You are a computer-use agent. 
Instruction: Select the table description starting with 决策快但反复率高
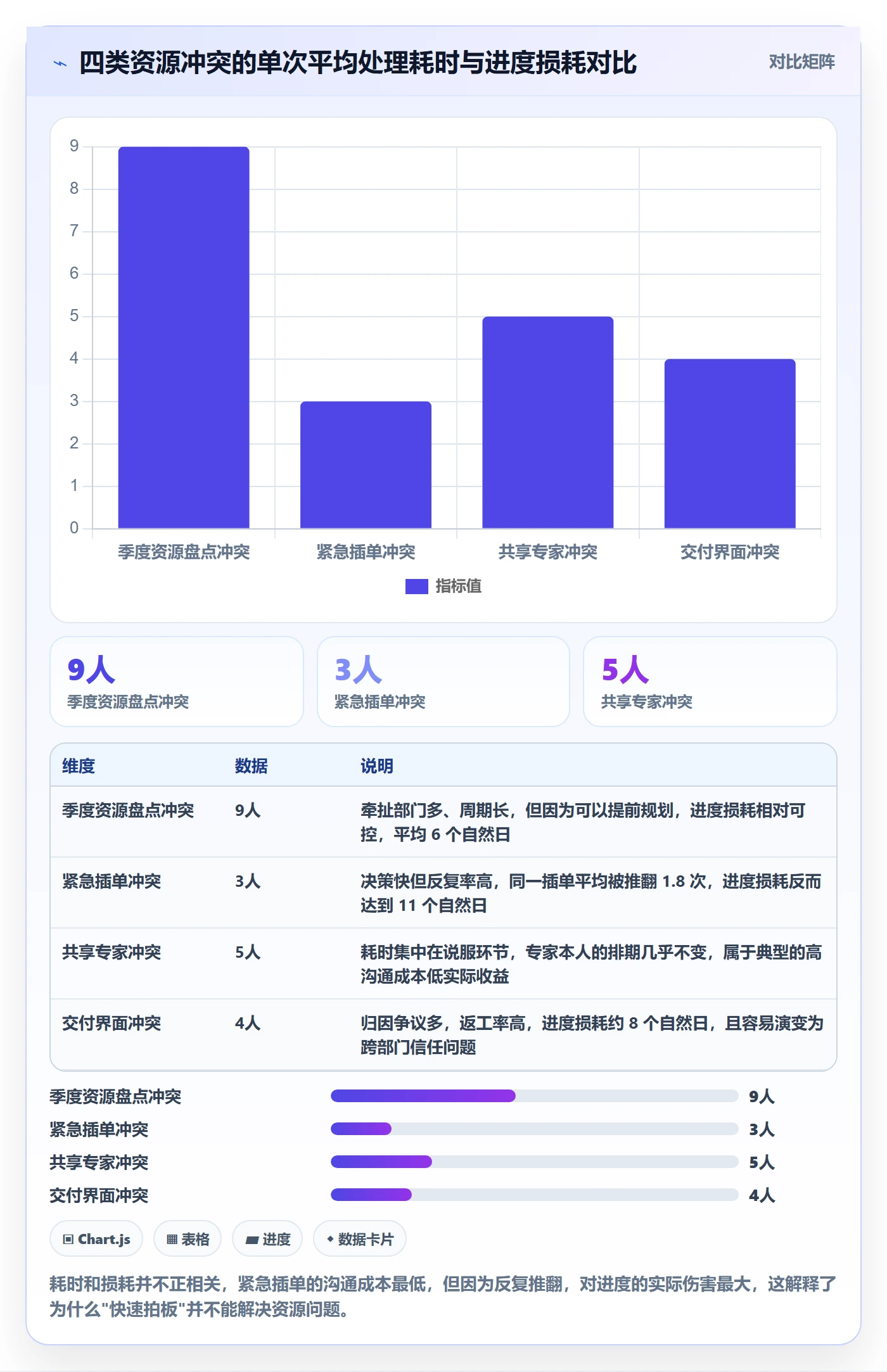point(591,893)
